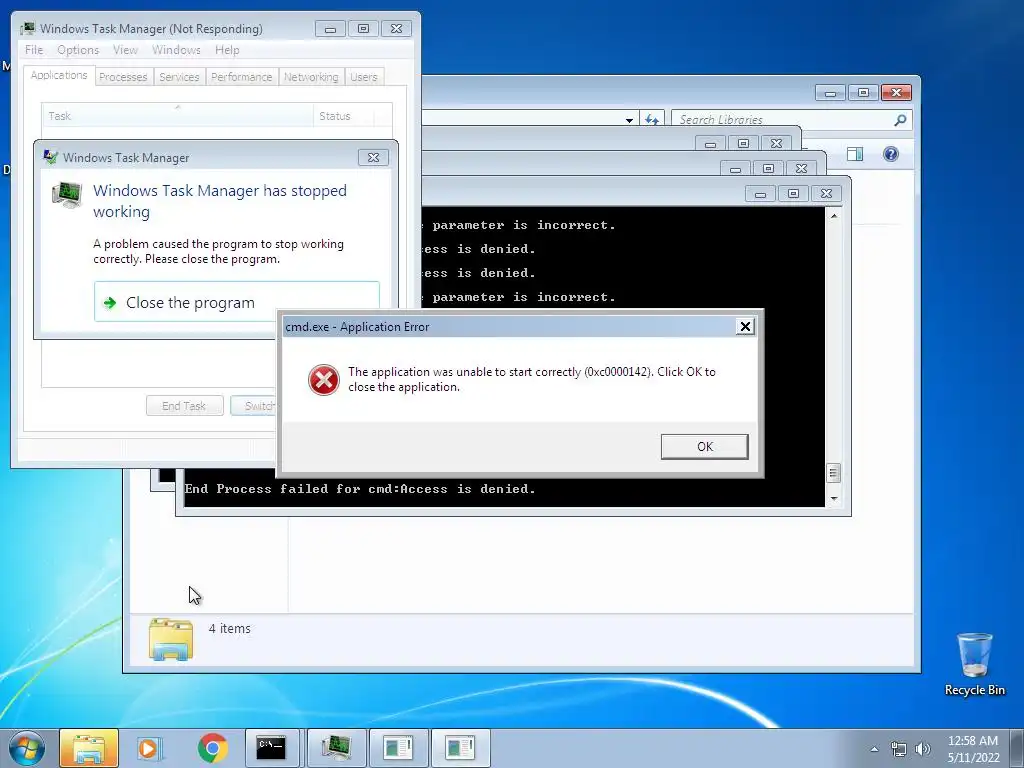Switch to the Networking tab
This screenshot has width=1024, height=768.
(311, 77)
